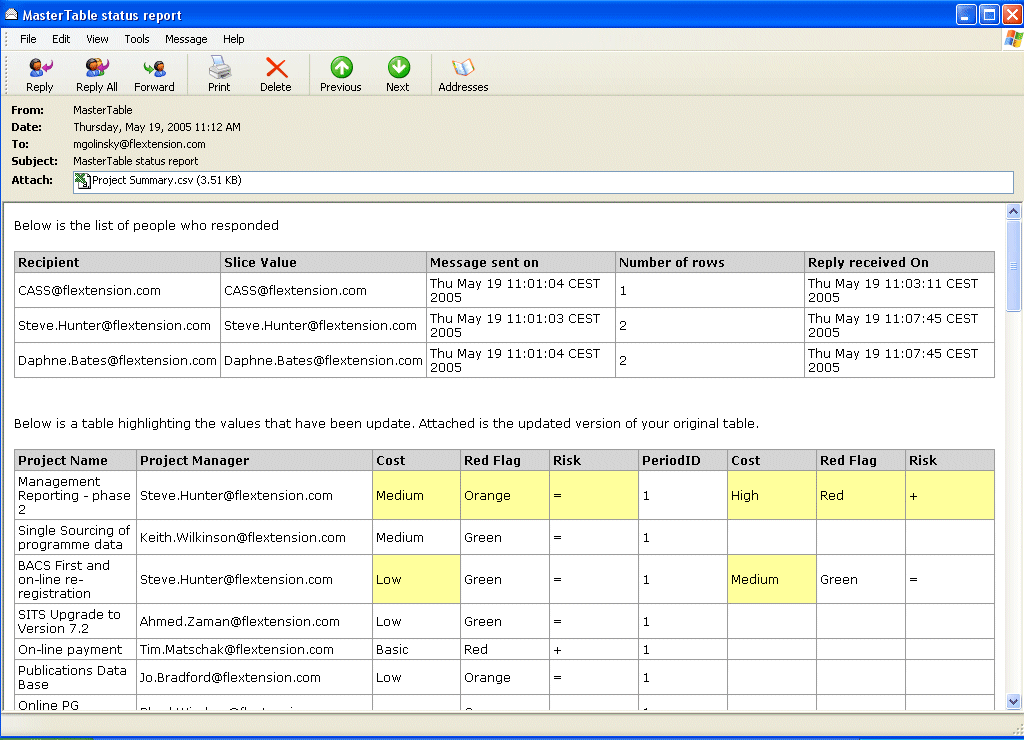Click the On-line payment project cell
The height and width of the screenshot is (740, 1024).
coord(75,650)
